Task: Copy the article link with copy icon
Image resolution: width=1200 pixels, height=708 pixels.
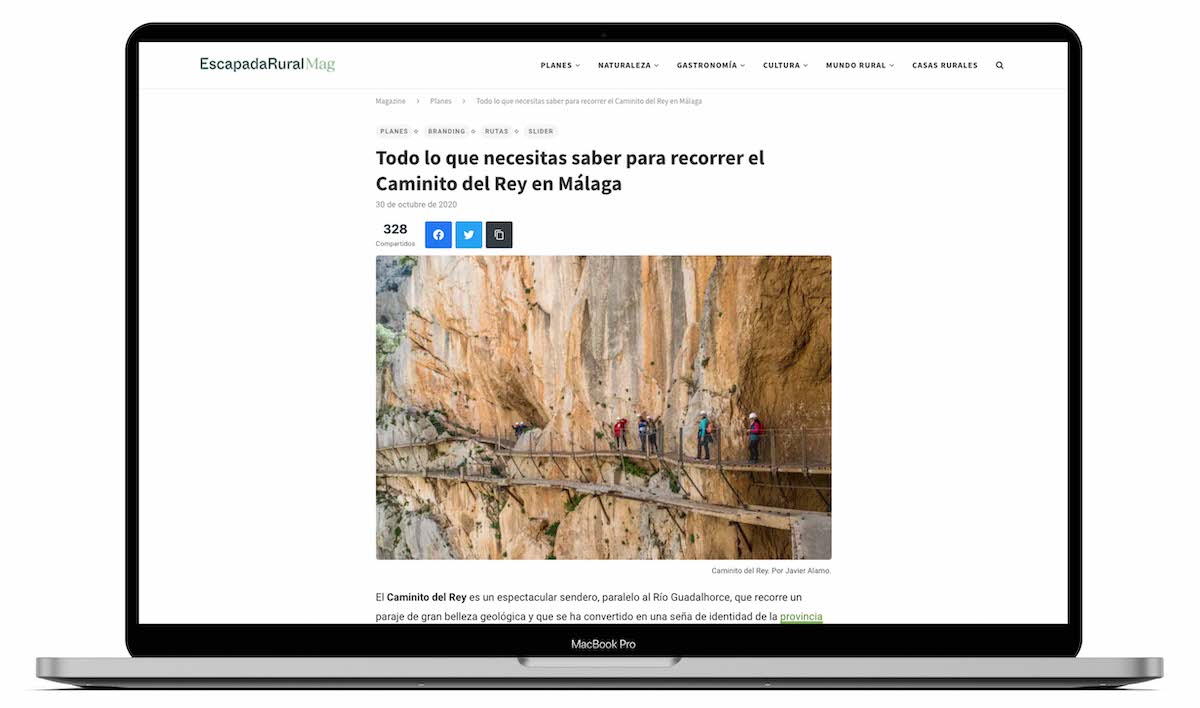Action: (499, 235)
